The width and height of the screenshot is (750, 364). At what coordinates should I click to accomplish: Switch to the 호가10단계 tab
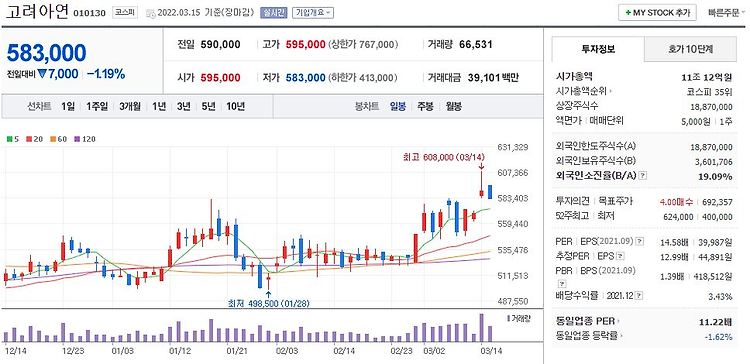point(691,48)
